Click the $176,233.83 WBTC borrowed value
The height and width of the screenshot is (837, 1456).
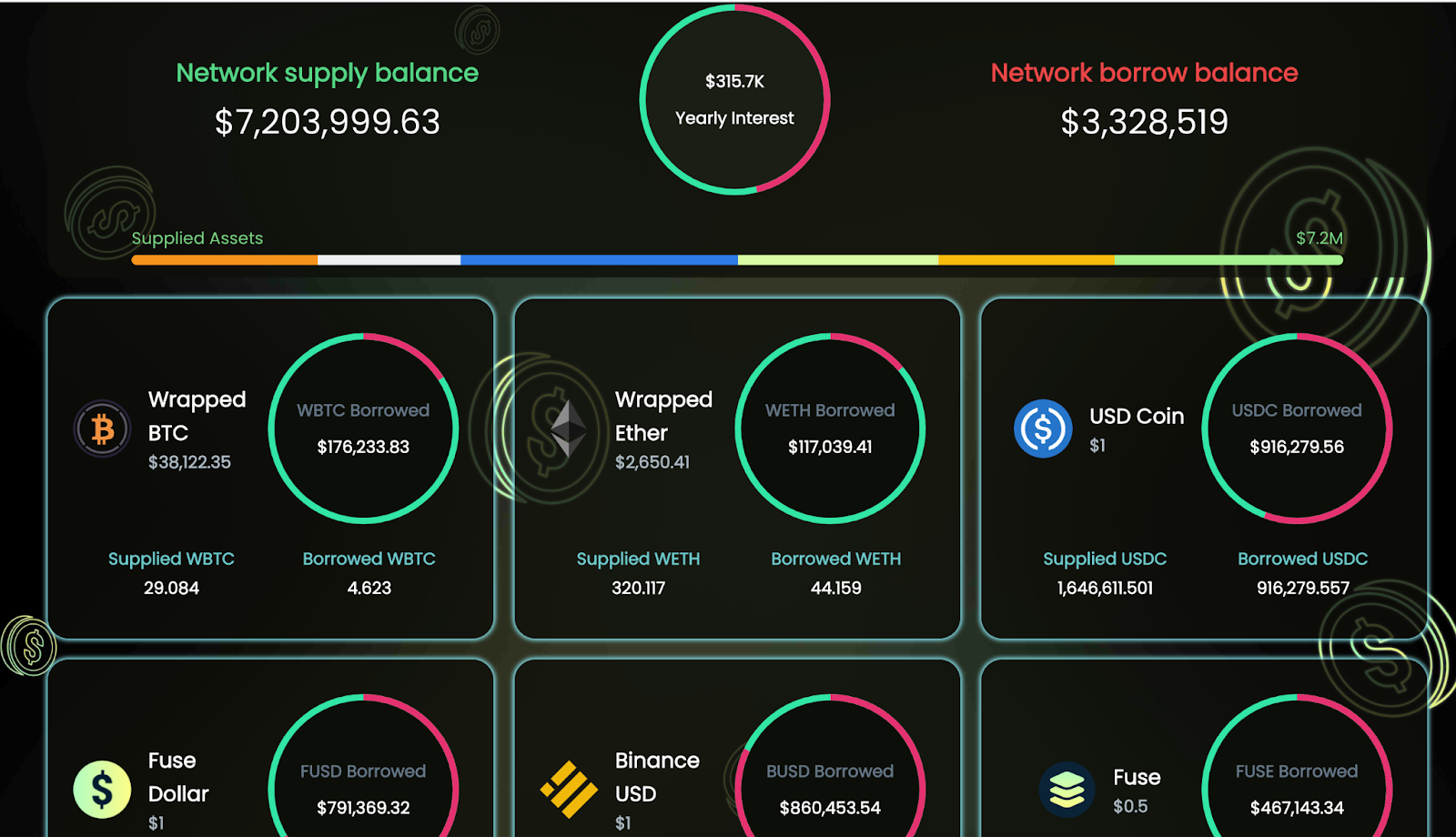(x=363, y=447)
